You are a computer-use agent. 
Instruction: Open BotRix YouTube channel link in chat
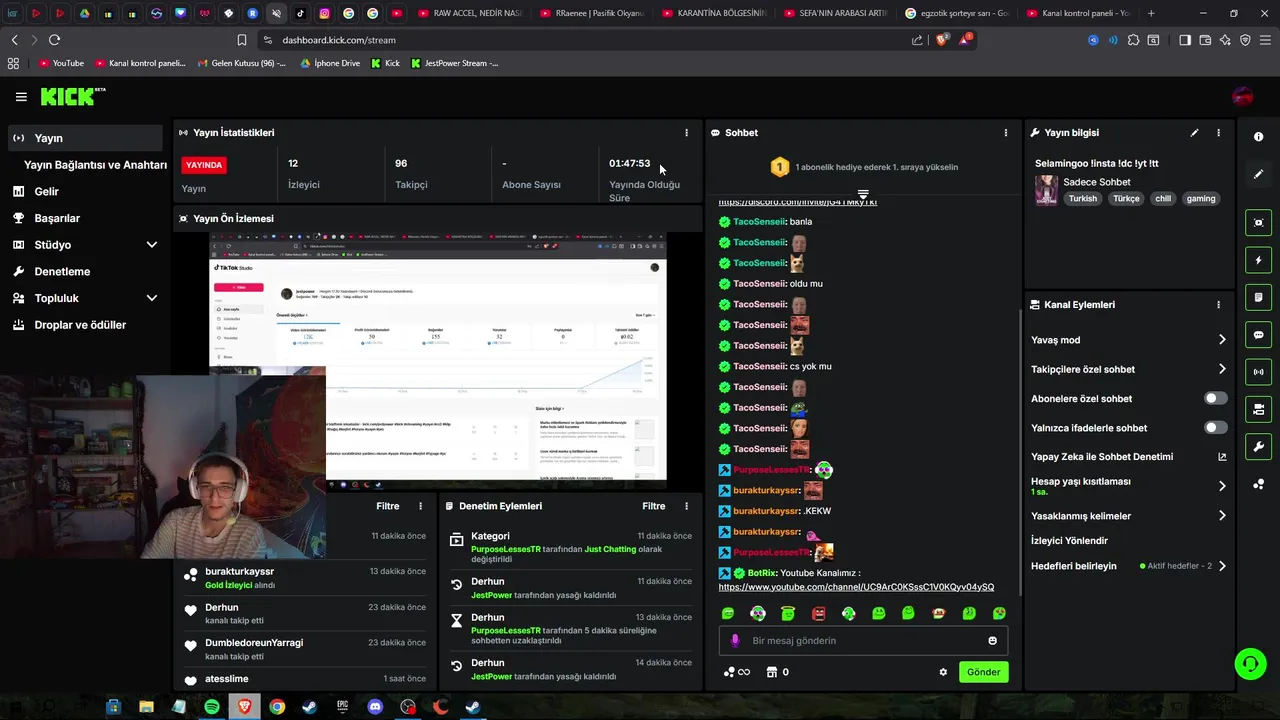coord(856,587)
